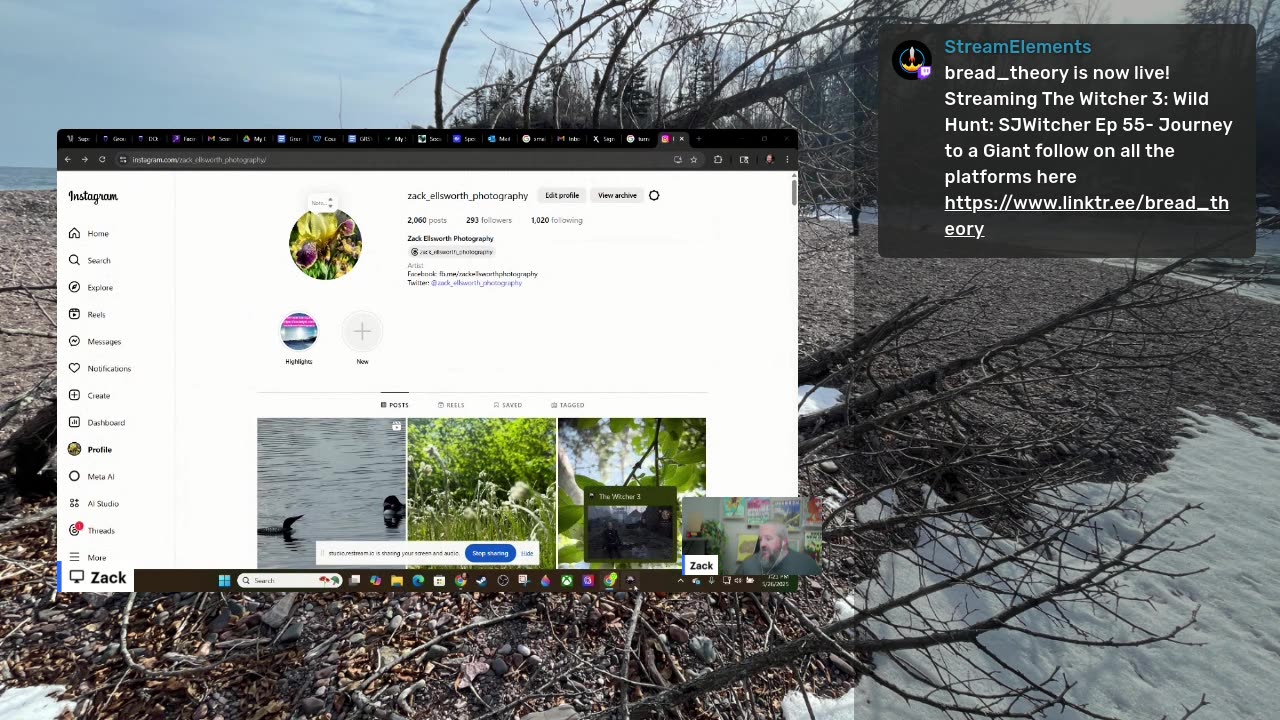Click the Edit profile button

[x=562, y=195]
